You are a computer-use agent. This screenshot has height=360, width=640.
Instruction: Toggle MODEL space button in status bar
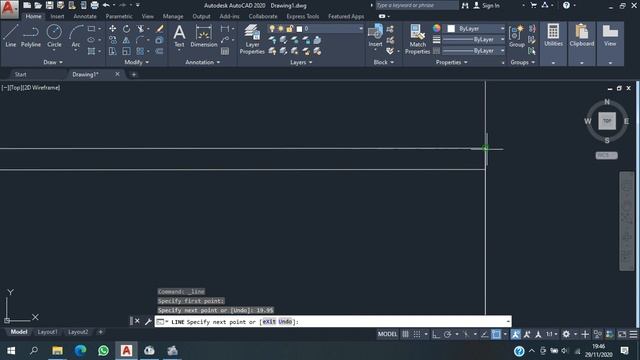pyautogui.click(x=387, y=334)
